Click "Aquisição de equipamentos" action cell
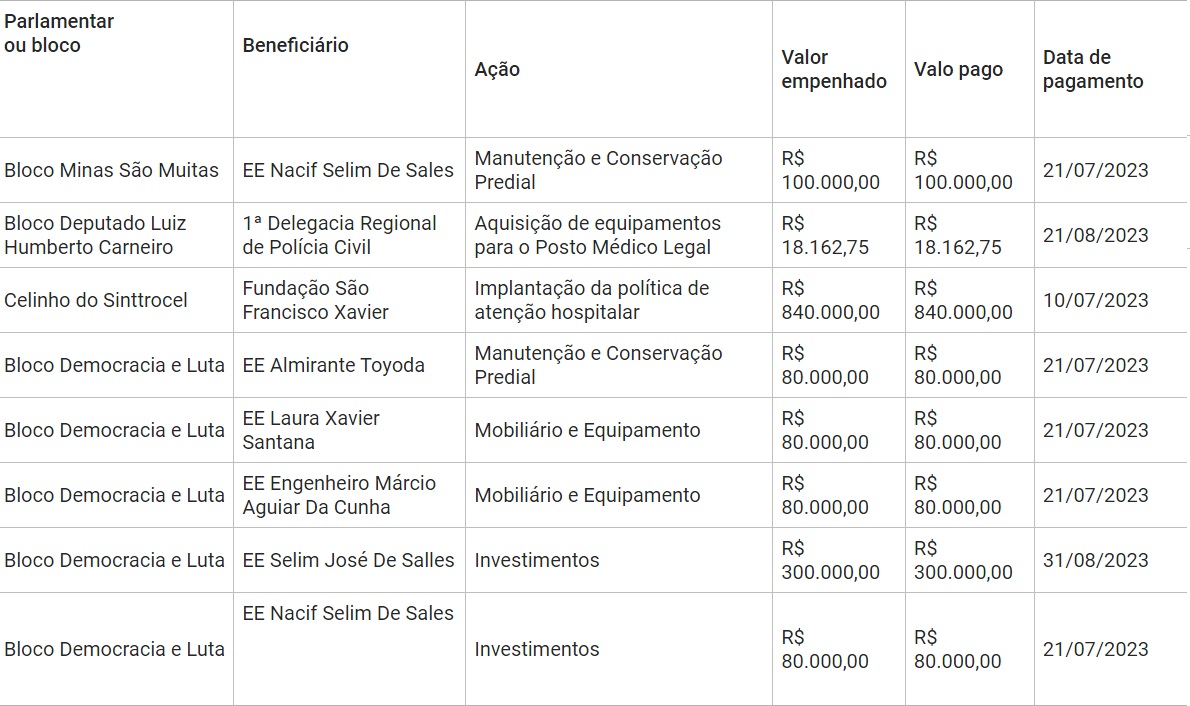 pyautogui.click(x=597, y=235)
